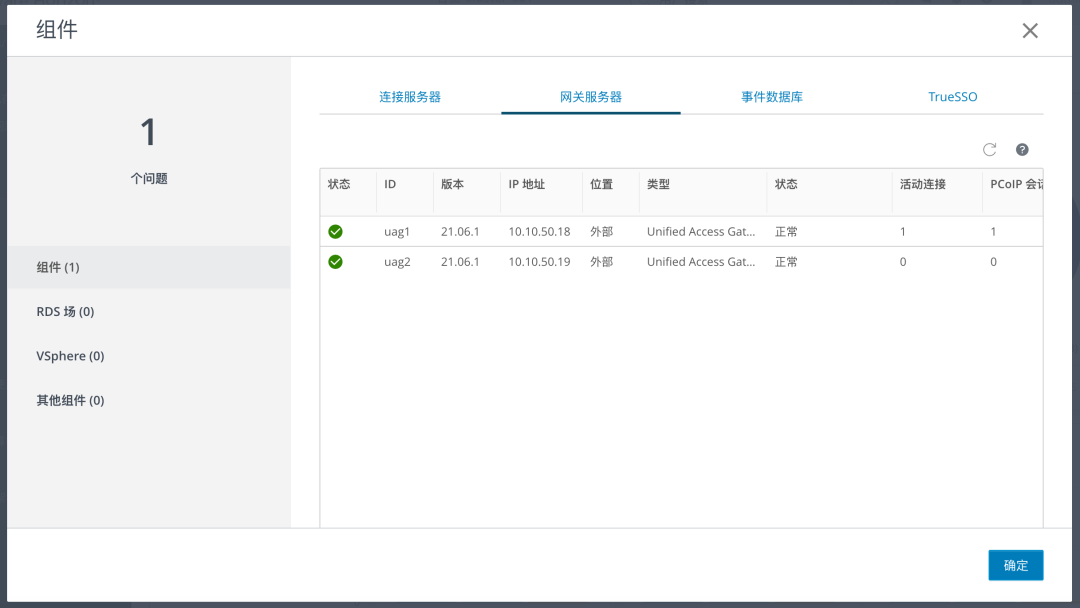This screenshot has width=1080, height=608.
Task: Go to the TrueSSO tab
Action: point(953,97)
